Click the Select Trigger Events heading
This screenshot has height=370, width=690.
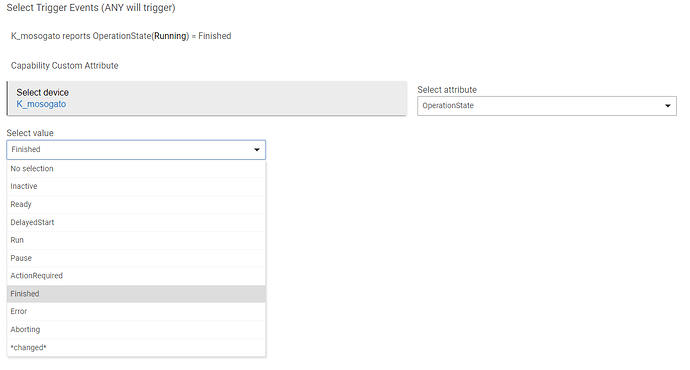[x=91, y=8]
